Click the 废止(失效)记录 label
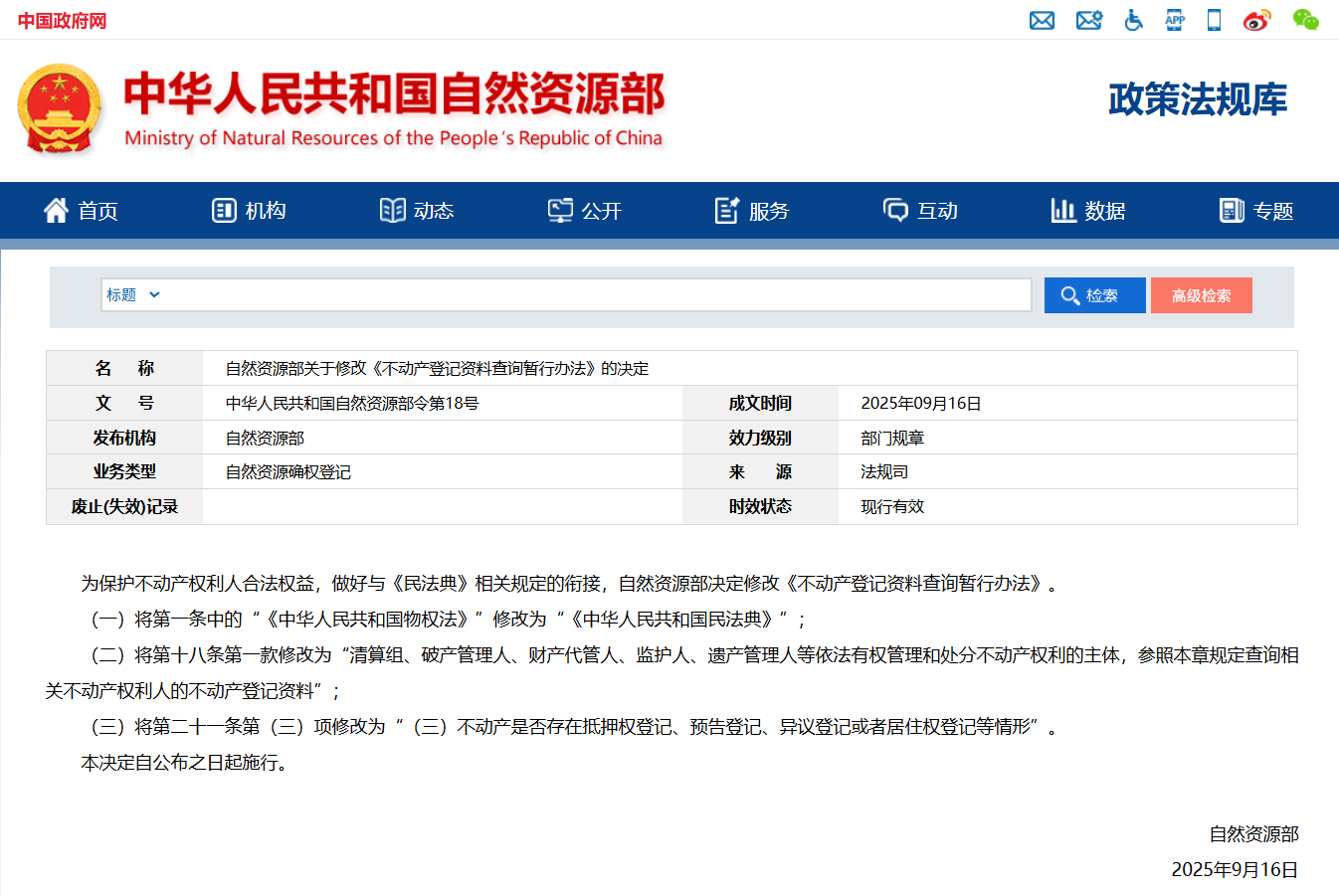Image resolution: width=1339 pixels, height=896 pixels. (124, 507)
